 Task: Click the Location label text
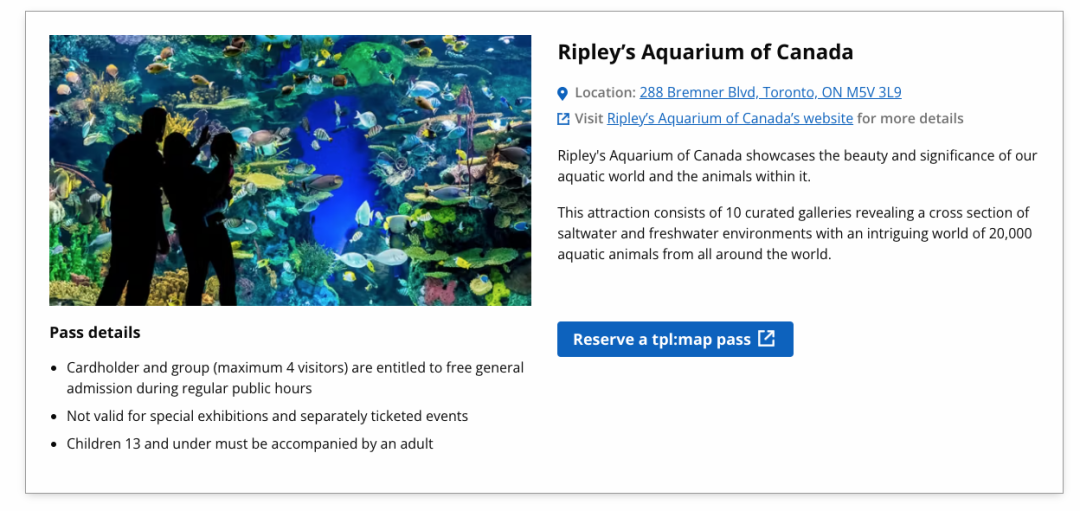[605, 92]
